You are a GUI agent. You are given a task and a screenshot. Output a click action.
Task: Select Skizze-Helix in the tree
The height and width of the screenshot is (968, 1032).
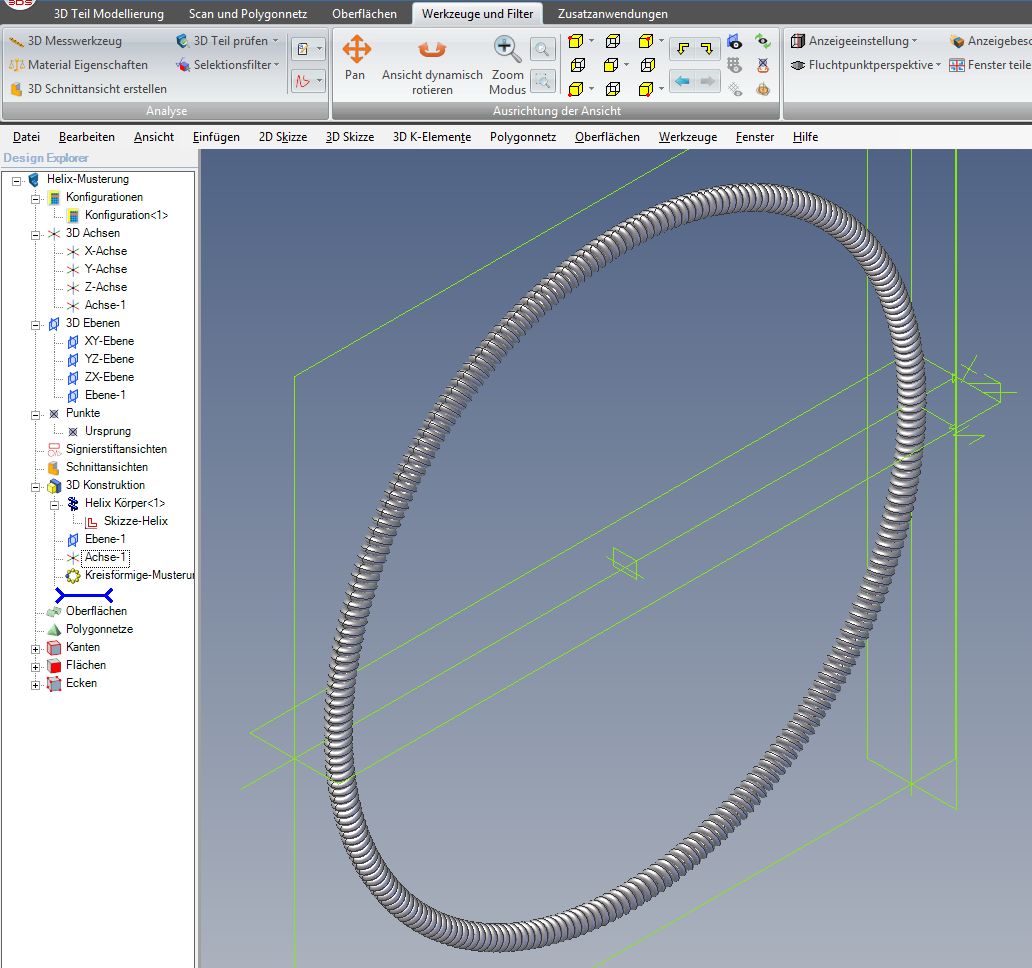click(136, 521)
